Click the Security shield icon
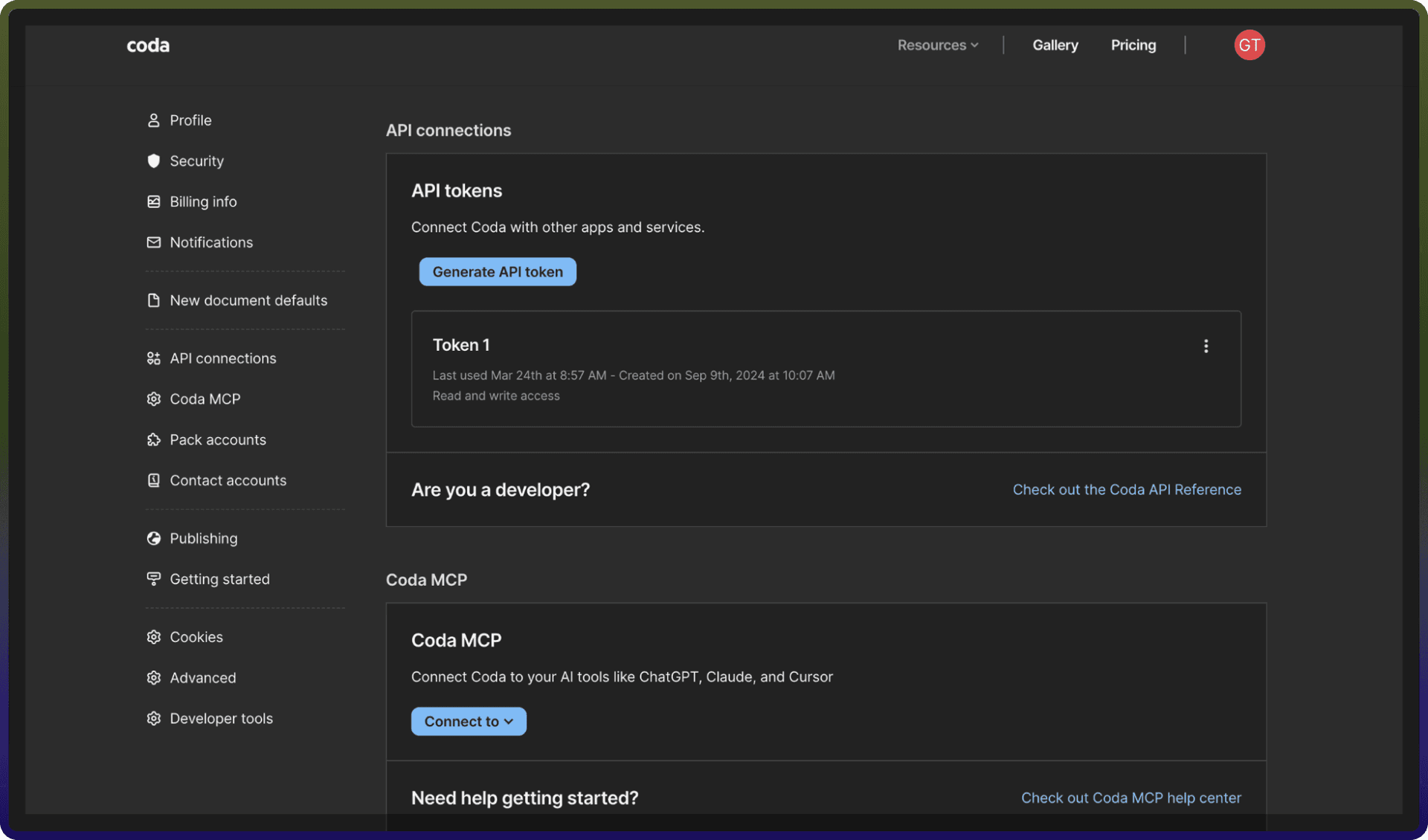Screen dimensions: 1428x840 [x=153, y=161]
